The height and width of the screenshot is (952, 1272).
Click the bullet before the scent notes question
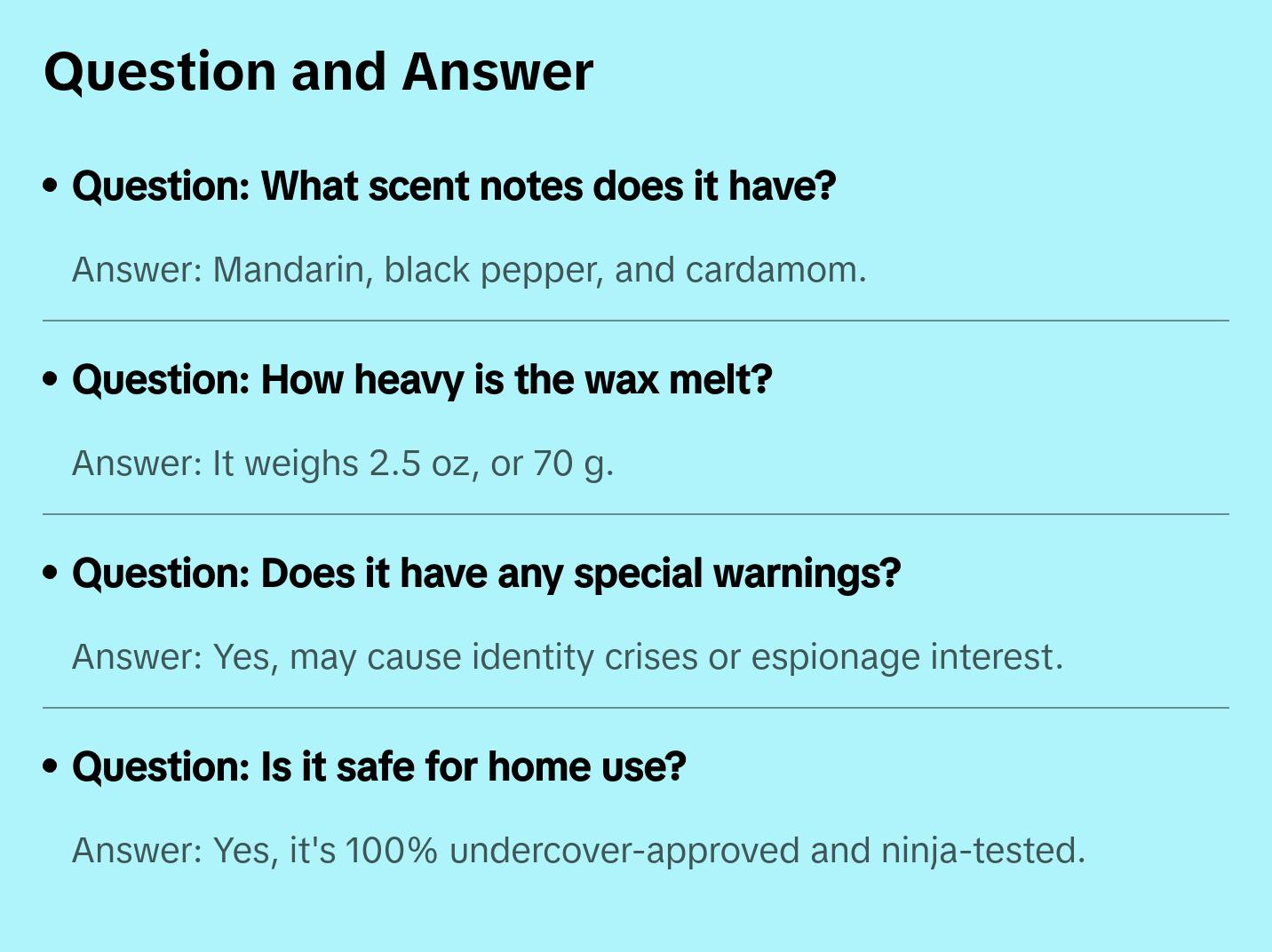coord(51,186)
